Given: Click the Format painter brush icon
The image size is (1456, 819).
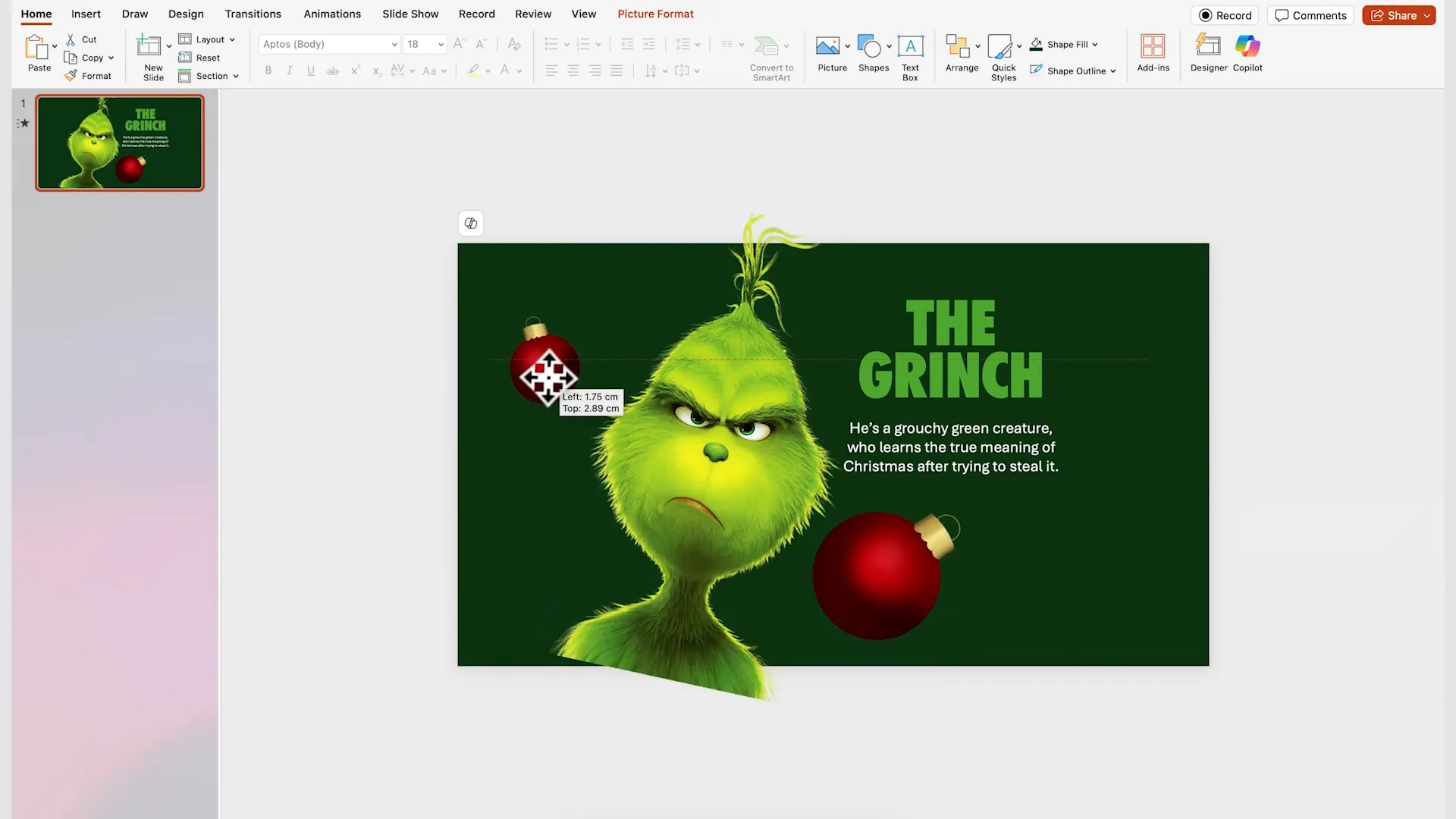Looking at the screenshot, I should click(71, 76).
